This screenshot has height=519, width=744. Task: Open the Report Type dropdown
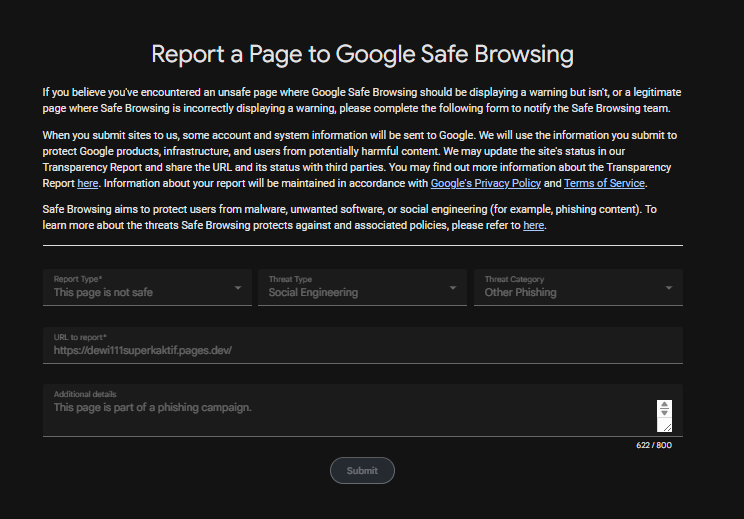click(x=147, y=287)
